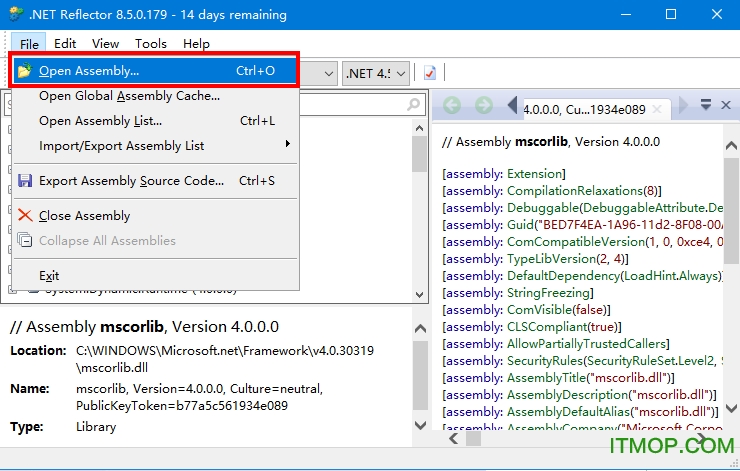Click the CLSCompliant attribute link

pos(547,327)
